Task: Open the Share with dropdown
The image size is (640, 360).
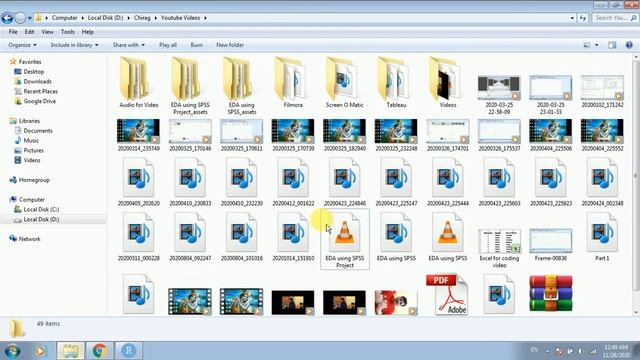Action: pyautogui.click(x=129, y=45)
